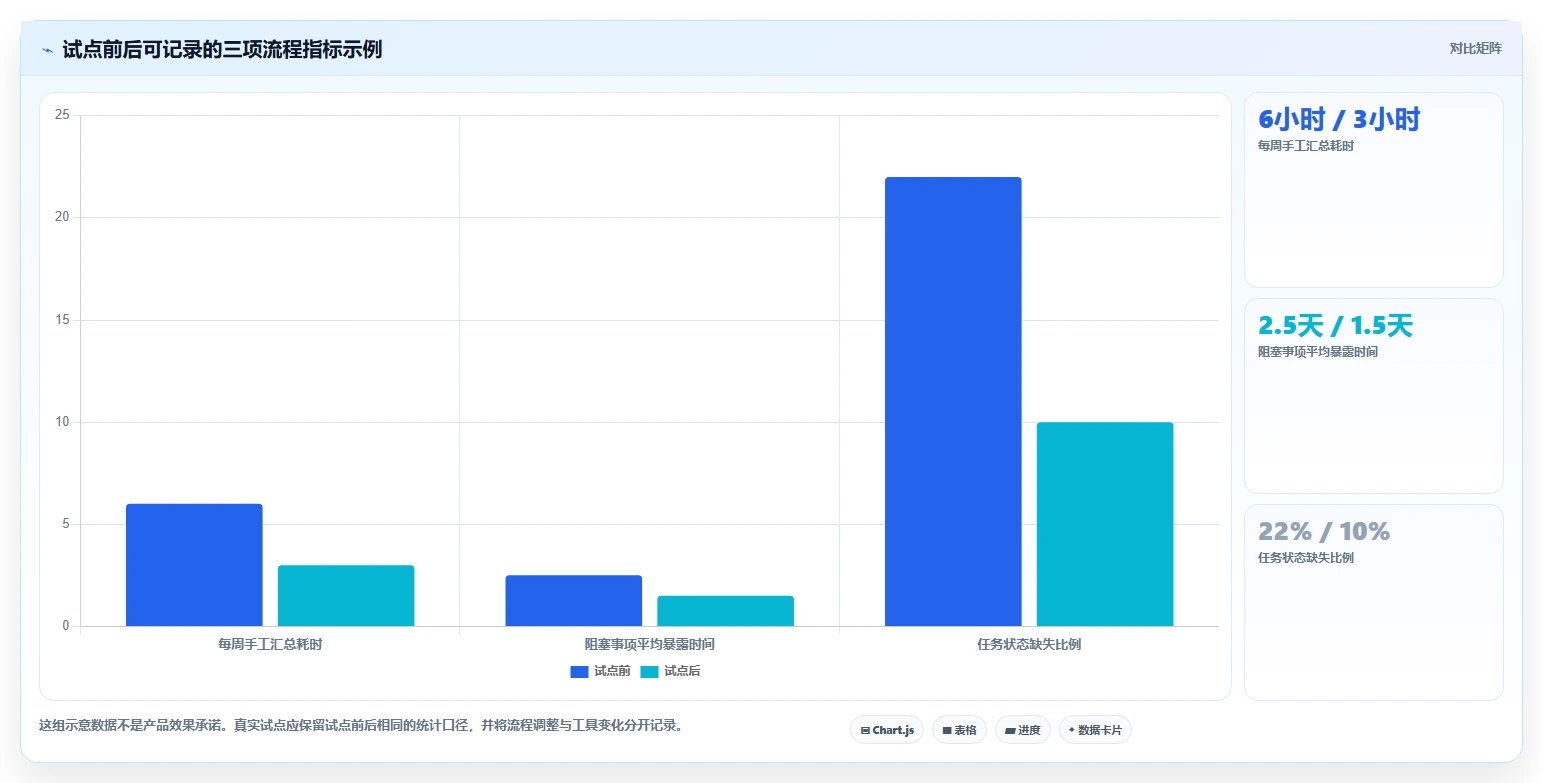Click the 每周手工汇总耗时 x-axis label
The height and width of the screenshot is (783, 1543).
point(270,644)
